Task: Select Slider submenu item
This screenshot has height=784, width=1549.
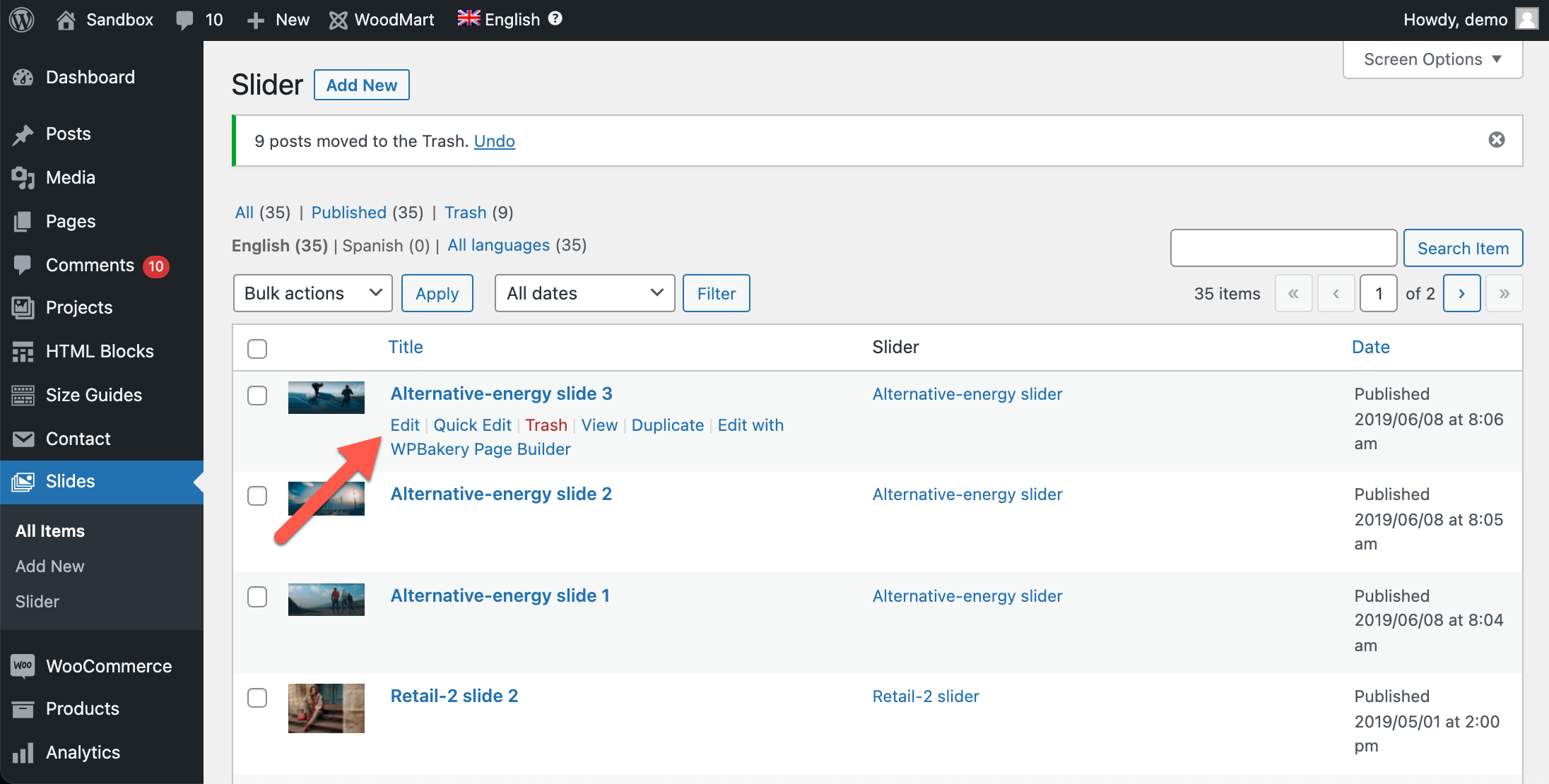Action: [37, 602]
